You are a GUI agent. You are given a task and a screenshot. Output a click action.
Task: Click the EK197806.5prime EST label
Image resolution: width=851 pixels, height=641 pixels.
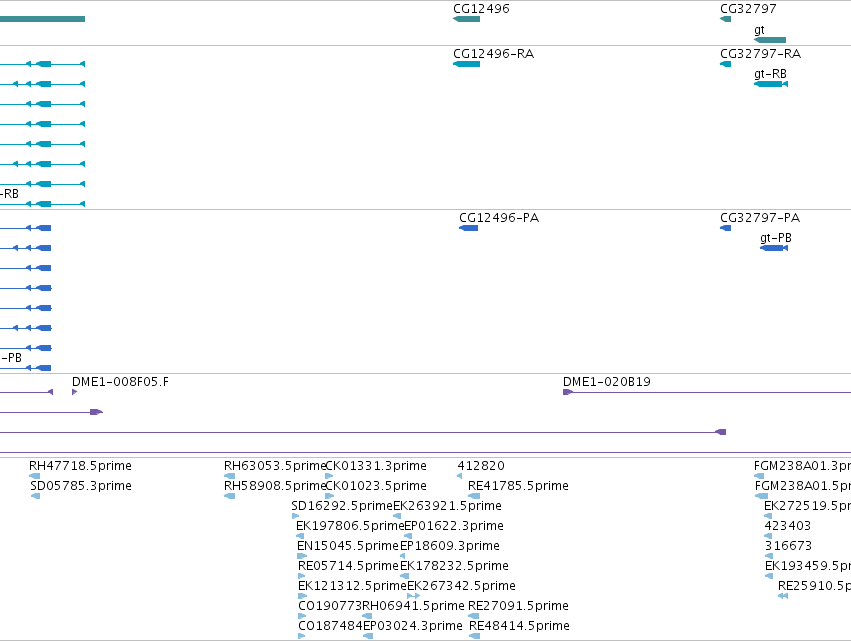pos(350,526)
